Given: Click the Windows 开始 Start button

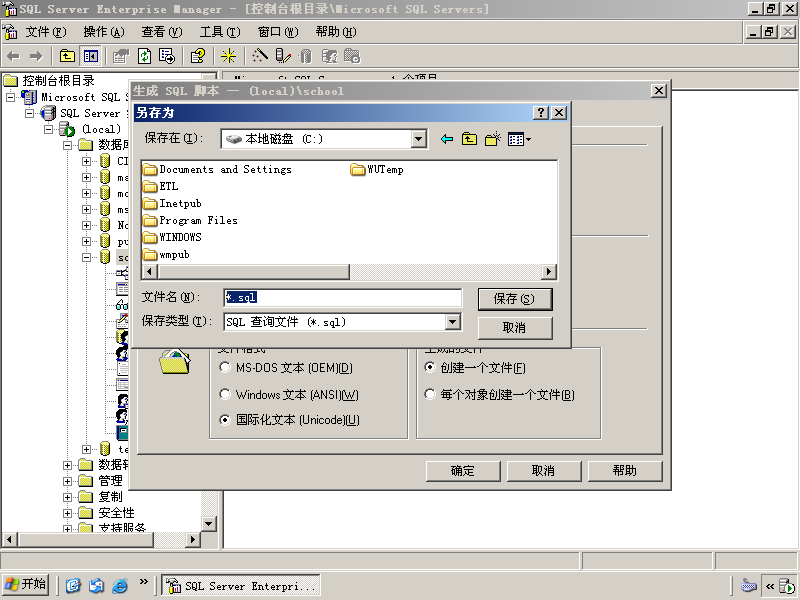Looking at the screenshot, I should [26, 585].
